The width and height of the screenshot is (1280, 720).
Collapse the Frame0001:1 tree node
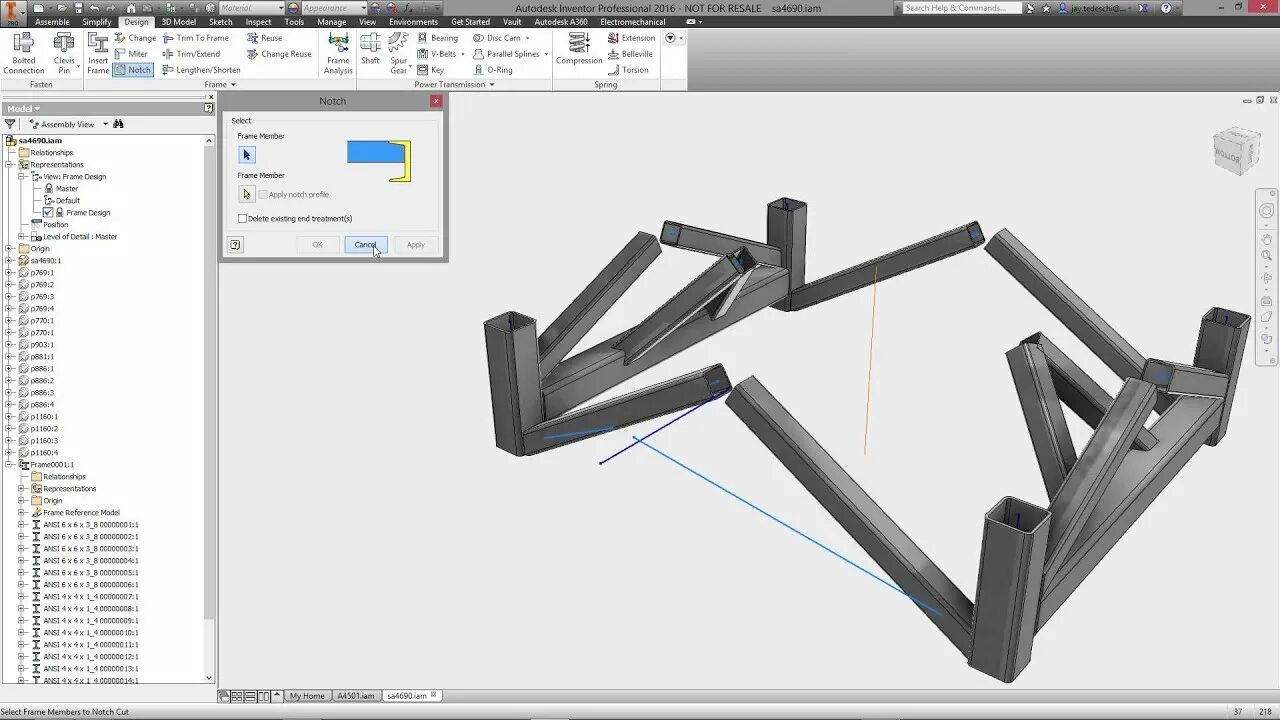tap(10, 464)
